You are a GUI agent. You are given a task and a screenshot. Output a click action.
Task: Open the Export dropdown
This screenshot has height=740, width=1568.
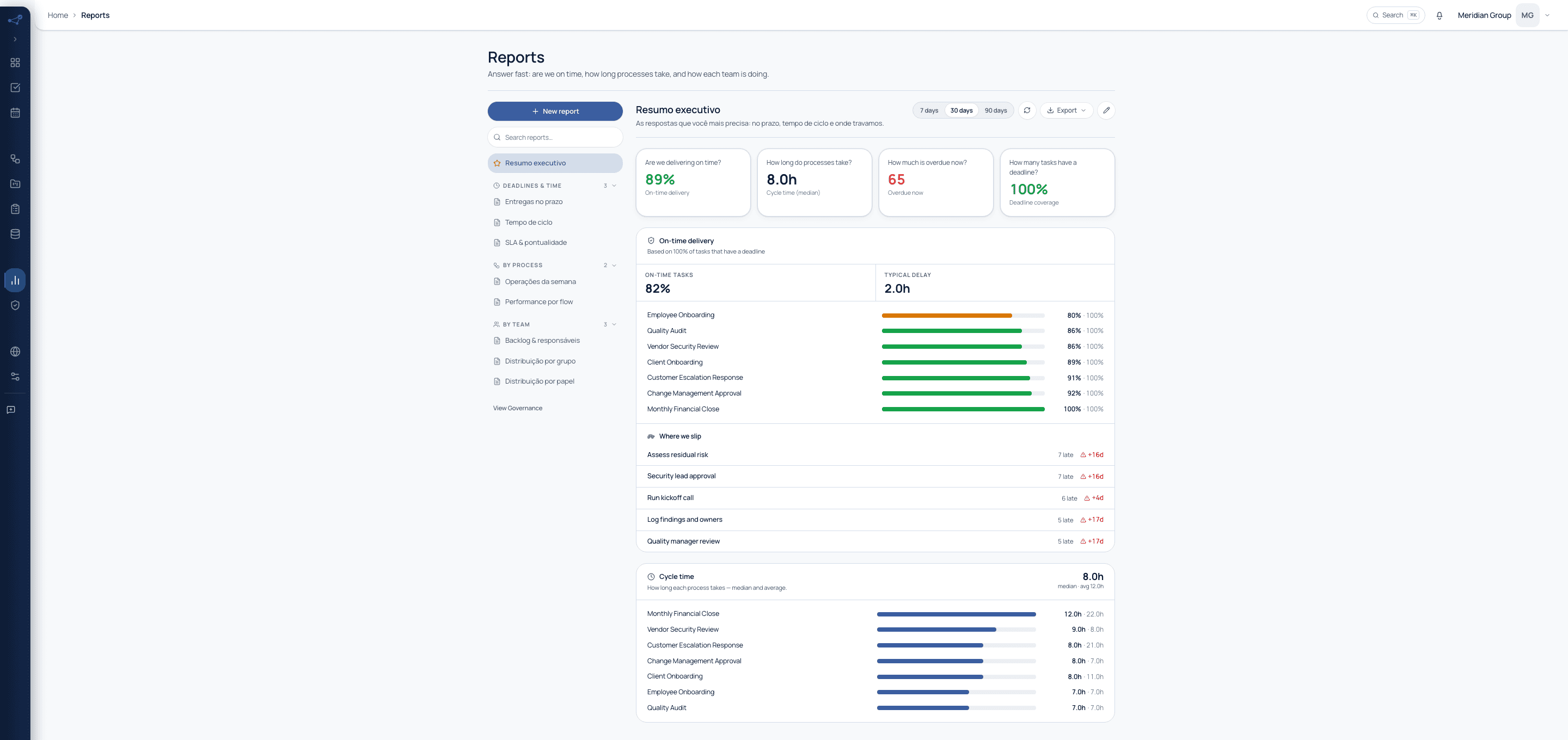coord(1066,111)
